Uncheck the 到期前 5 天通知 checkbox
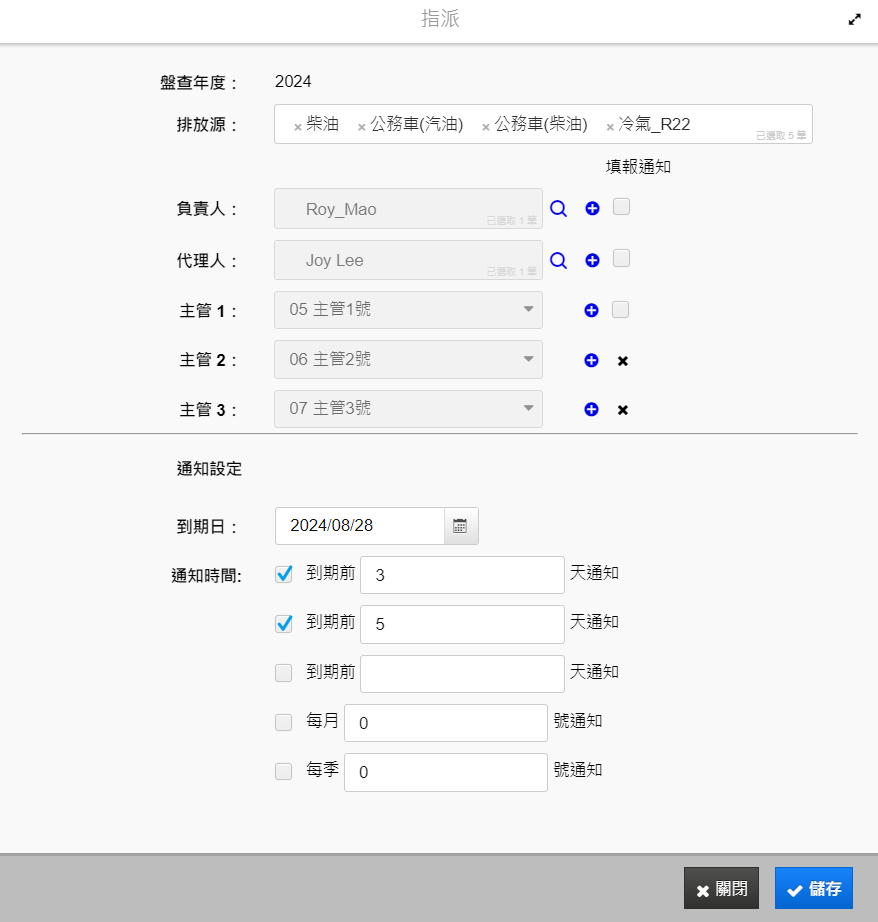 (283, 623)
